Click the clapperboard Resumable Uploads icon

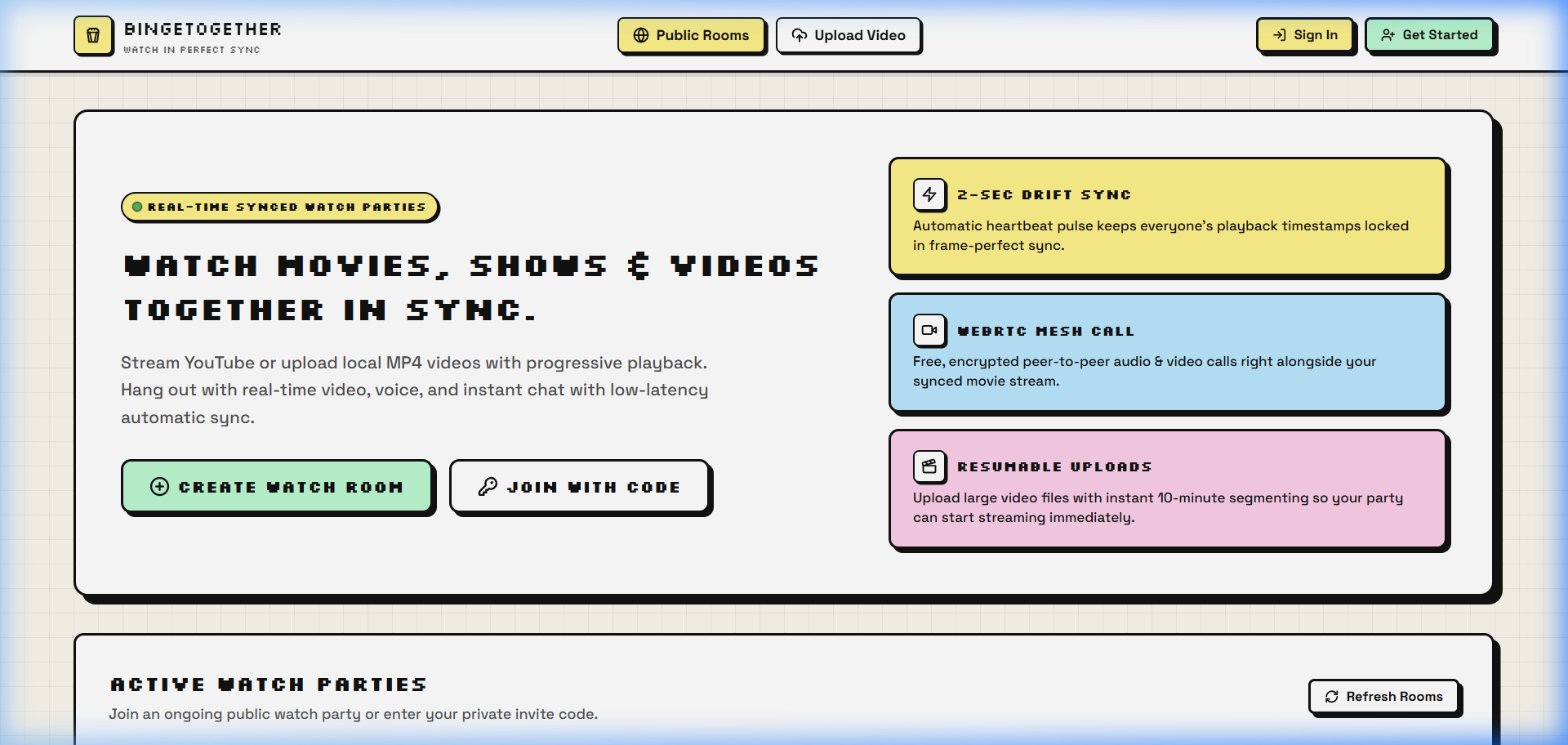click(929, 466)
